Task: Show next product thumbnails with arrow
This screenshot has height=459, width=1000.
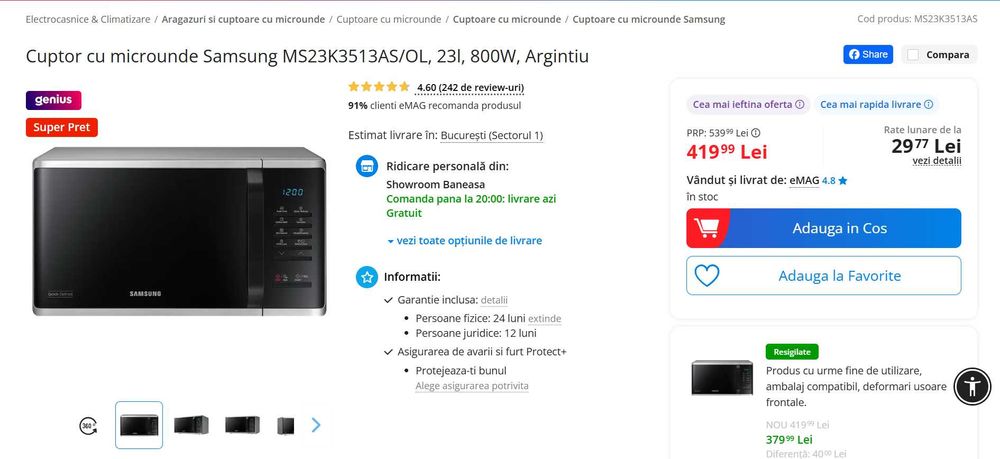Action: click(316, 425)
